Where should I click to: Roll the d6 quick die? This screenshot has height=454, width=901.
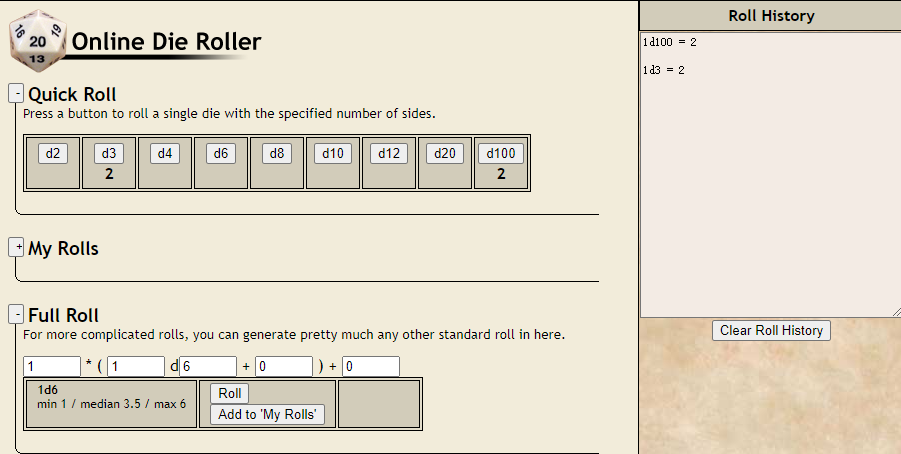221,153
